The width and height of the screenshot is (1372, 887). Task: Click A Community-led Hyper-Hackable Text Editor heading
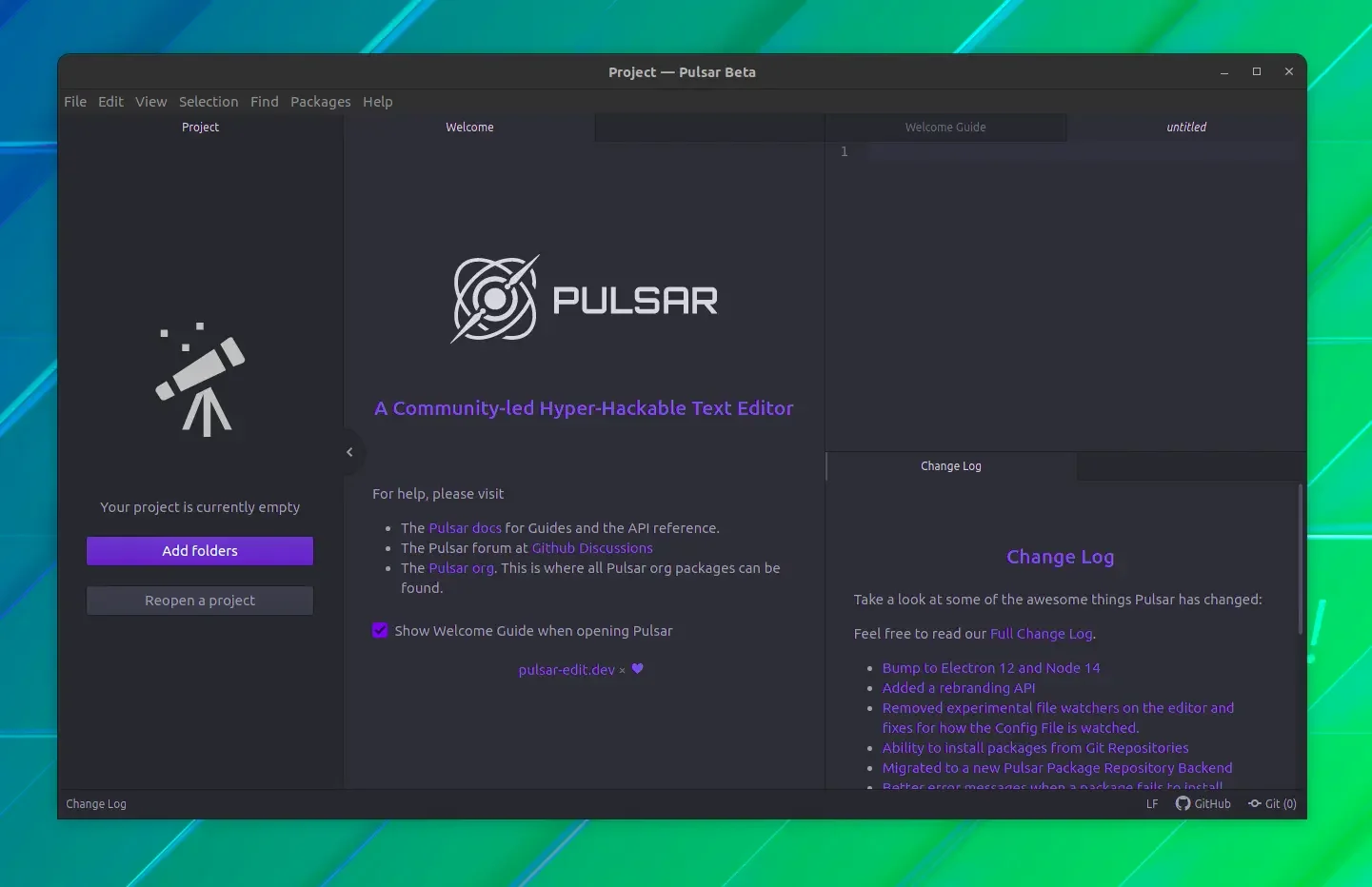pyautogui.click(x=584, y=408)
